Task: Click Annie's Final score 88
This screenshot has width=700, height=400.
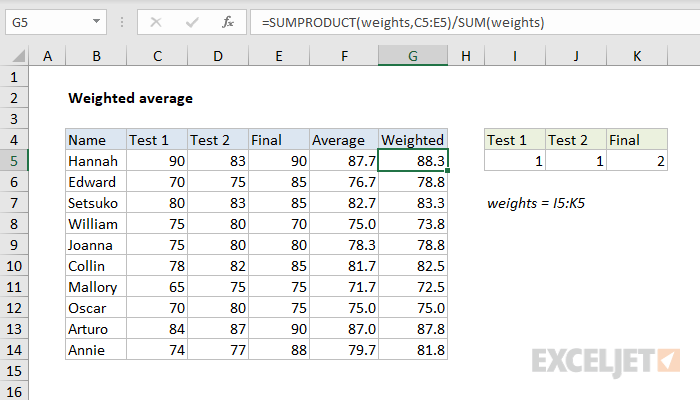Action: pyautogui.click(x=279, y=350)
